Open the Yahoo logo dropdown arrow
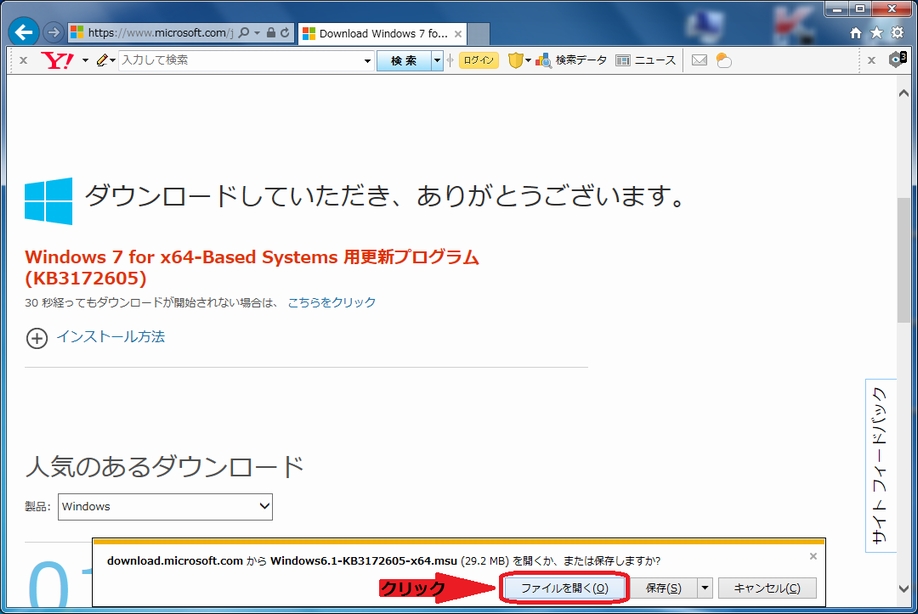The width and height of the screenshot is (918, 614). pyautogui.click(x=85, y=60)
